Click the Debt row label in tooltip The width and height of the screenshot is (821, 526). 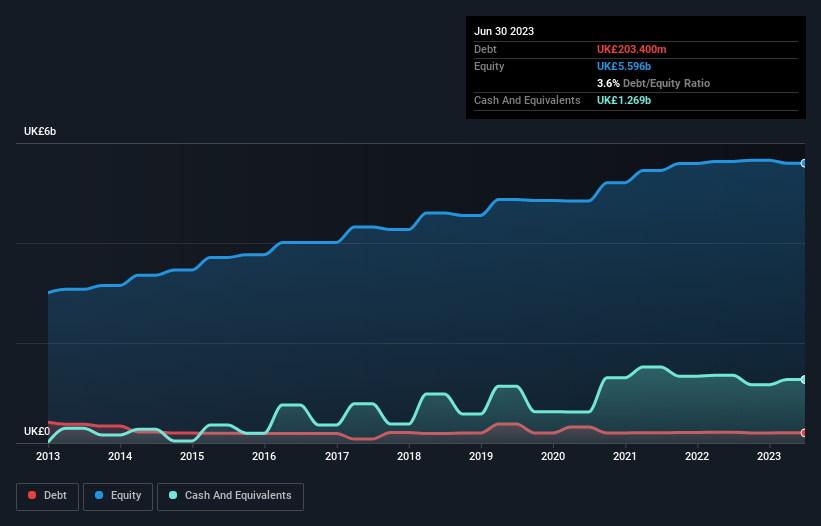coord(485,49)
